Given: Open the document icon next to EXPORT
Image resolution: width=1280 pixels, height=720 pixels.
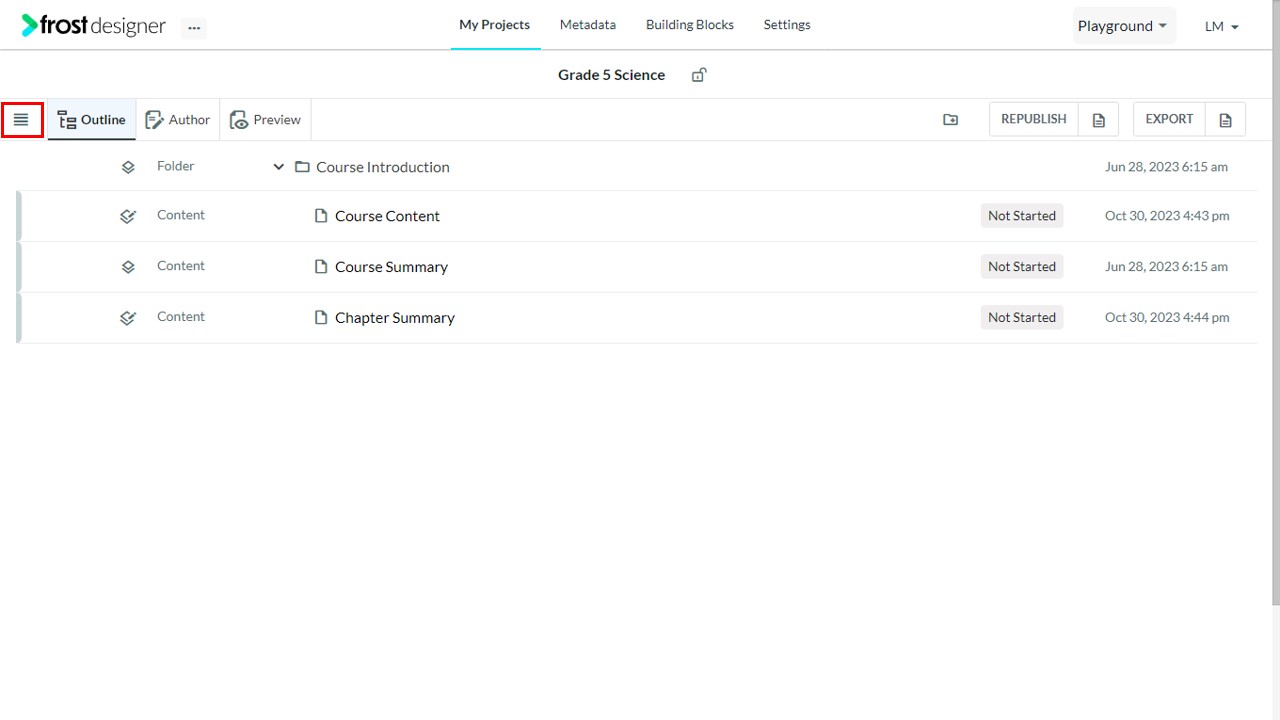Looking at the screenshot, I should [1226, 120].
